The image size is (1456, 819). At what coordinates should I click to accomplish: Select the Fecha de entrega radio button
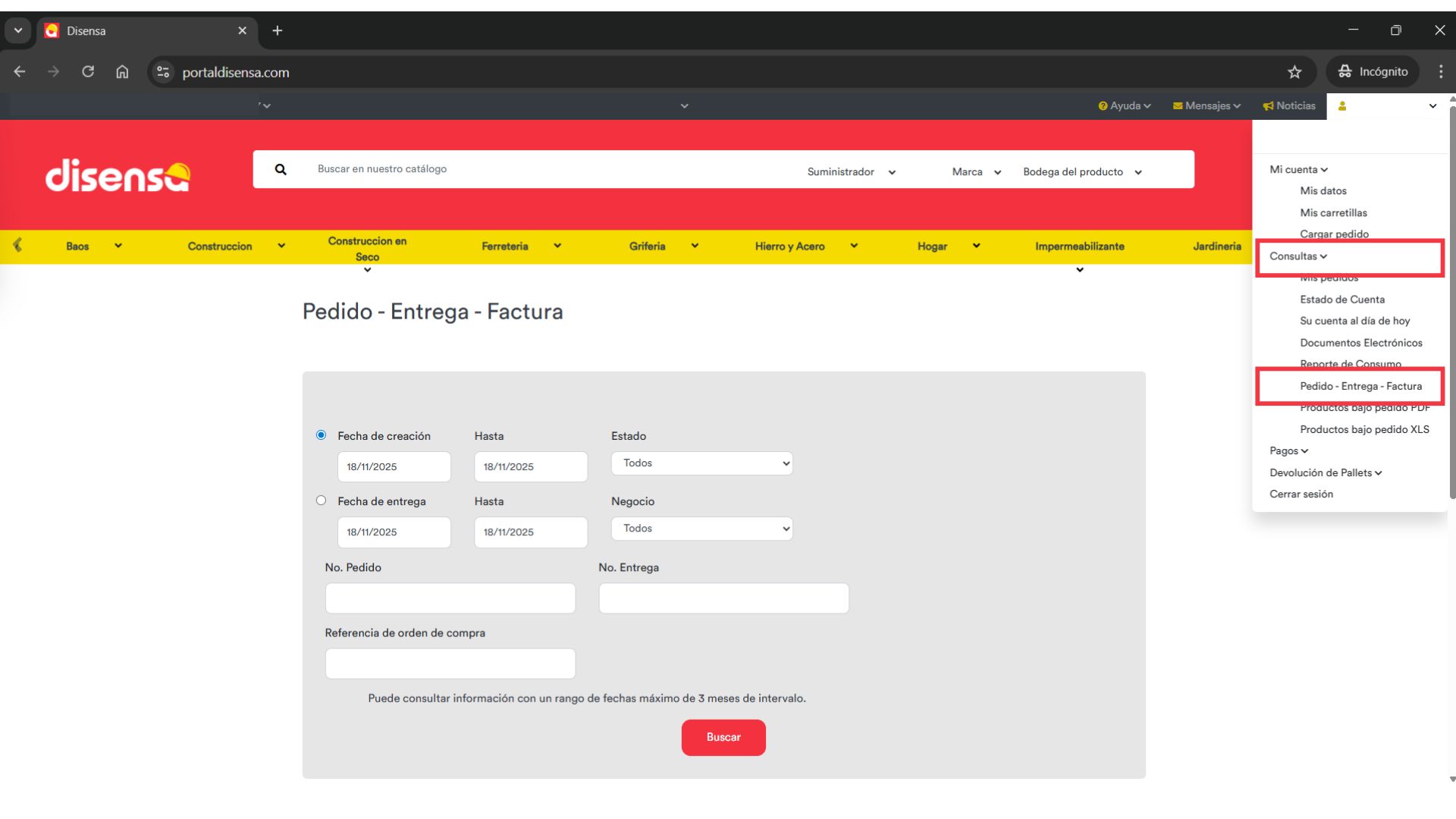(322, 500)
